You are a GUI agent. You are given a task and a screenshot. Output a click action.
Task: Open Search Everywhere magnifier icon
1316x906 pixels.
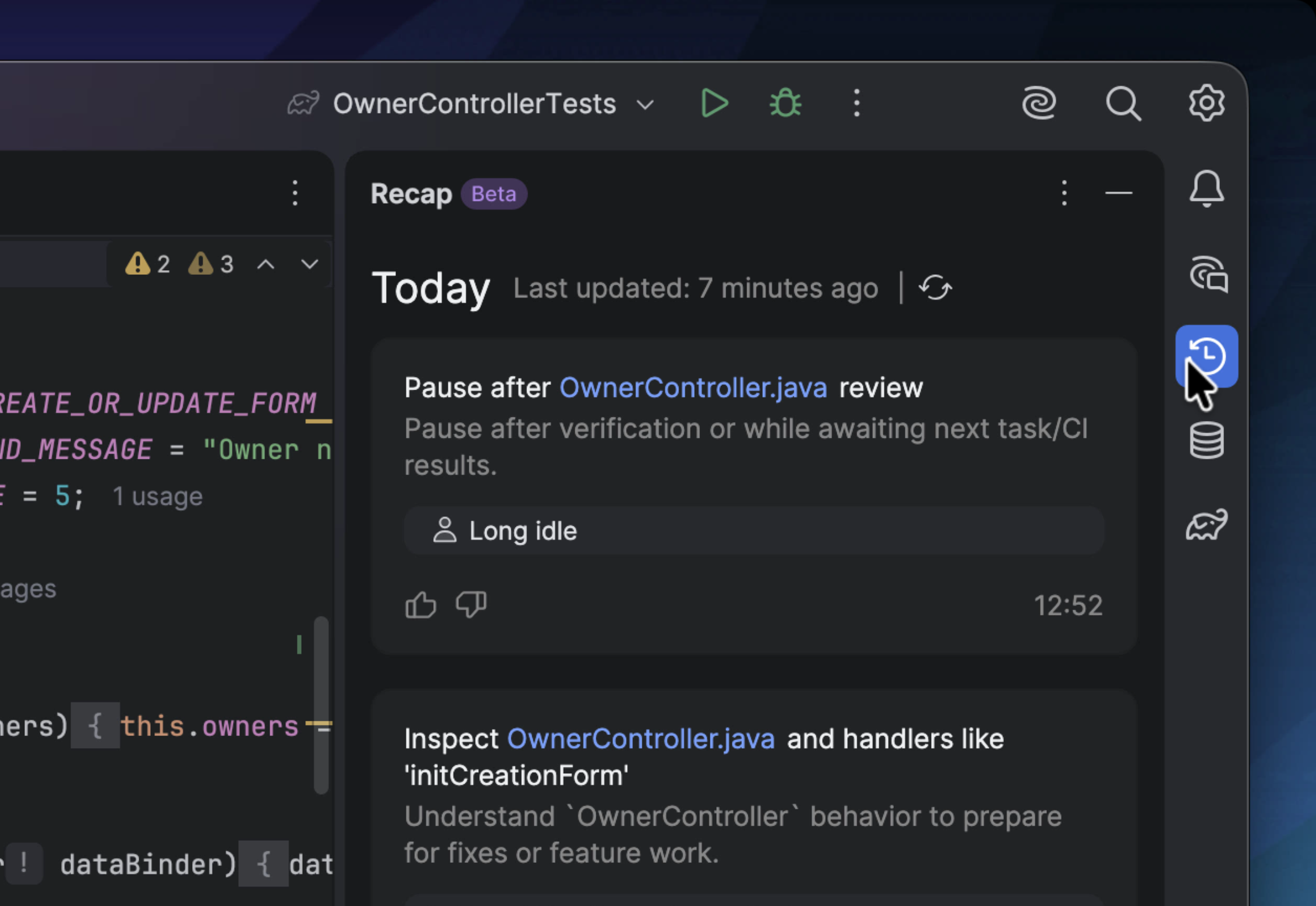tap(1123, 104)
